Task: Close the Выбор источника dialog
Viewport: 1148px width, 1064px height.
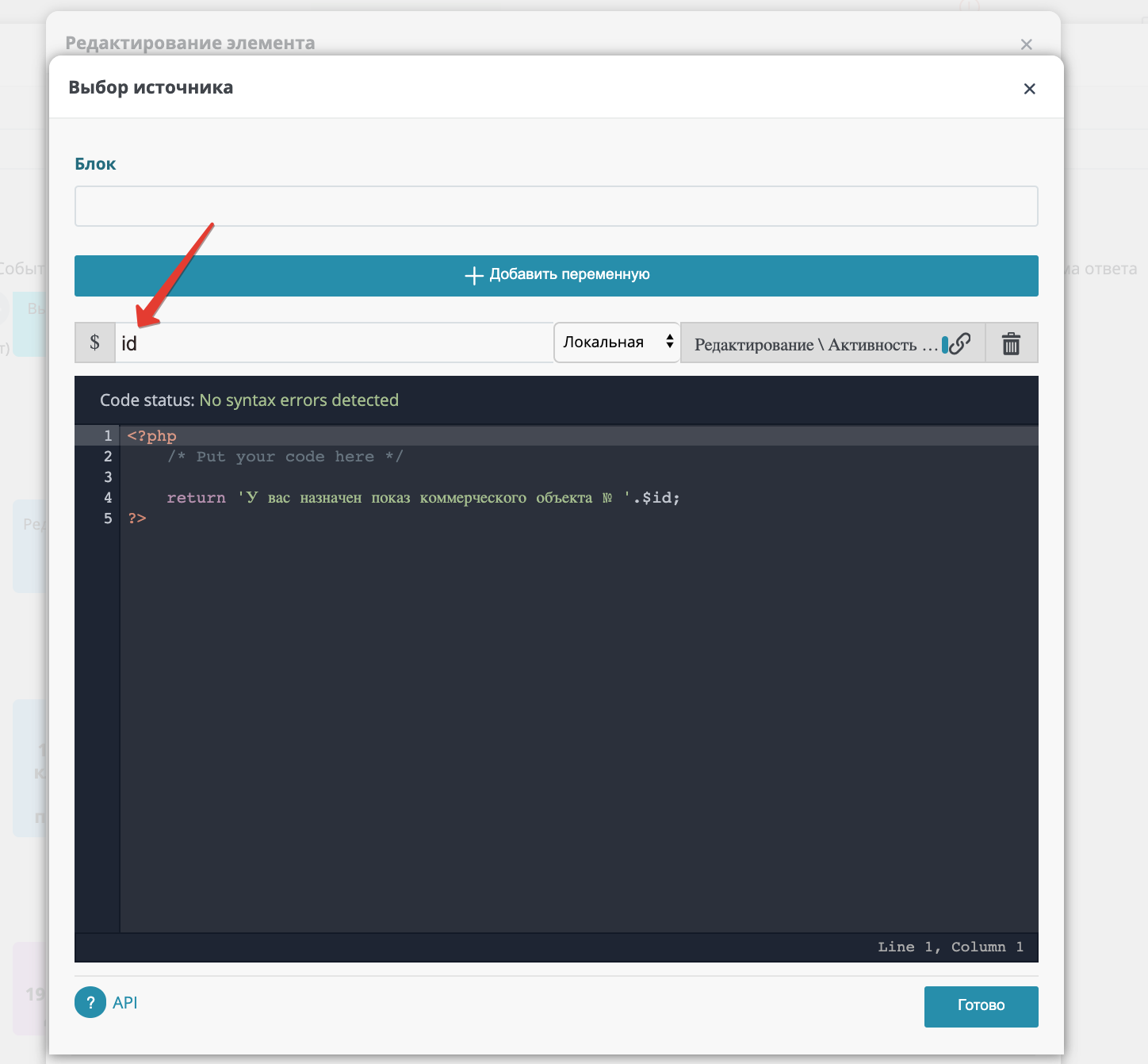Action: pyautogui.click(x=1029, y=89)
